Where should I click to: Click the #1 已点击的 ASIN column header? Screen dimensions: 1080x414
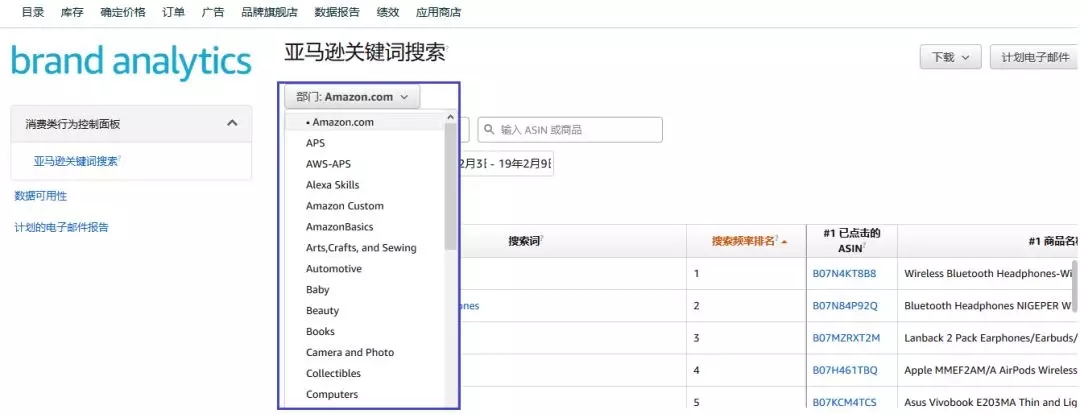point(851,241)
